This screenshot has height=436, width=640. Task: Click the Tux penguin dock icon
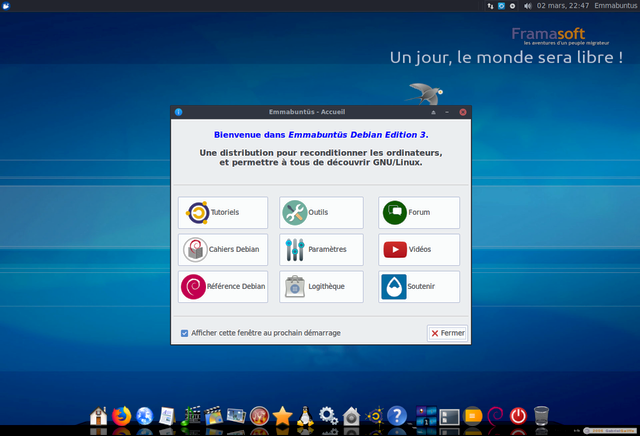305,416
